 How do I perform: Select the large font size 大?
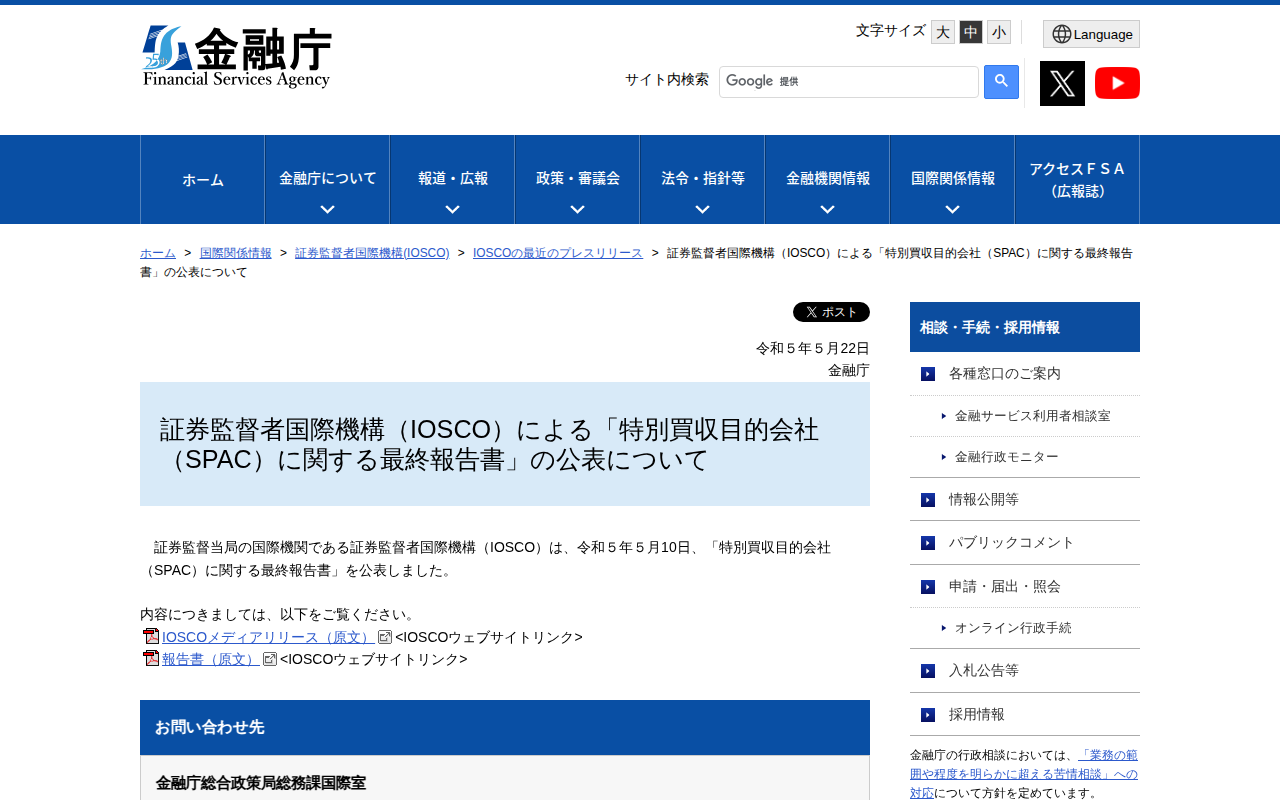pos(942,31)
